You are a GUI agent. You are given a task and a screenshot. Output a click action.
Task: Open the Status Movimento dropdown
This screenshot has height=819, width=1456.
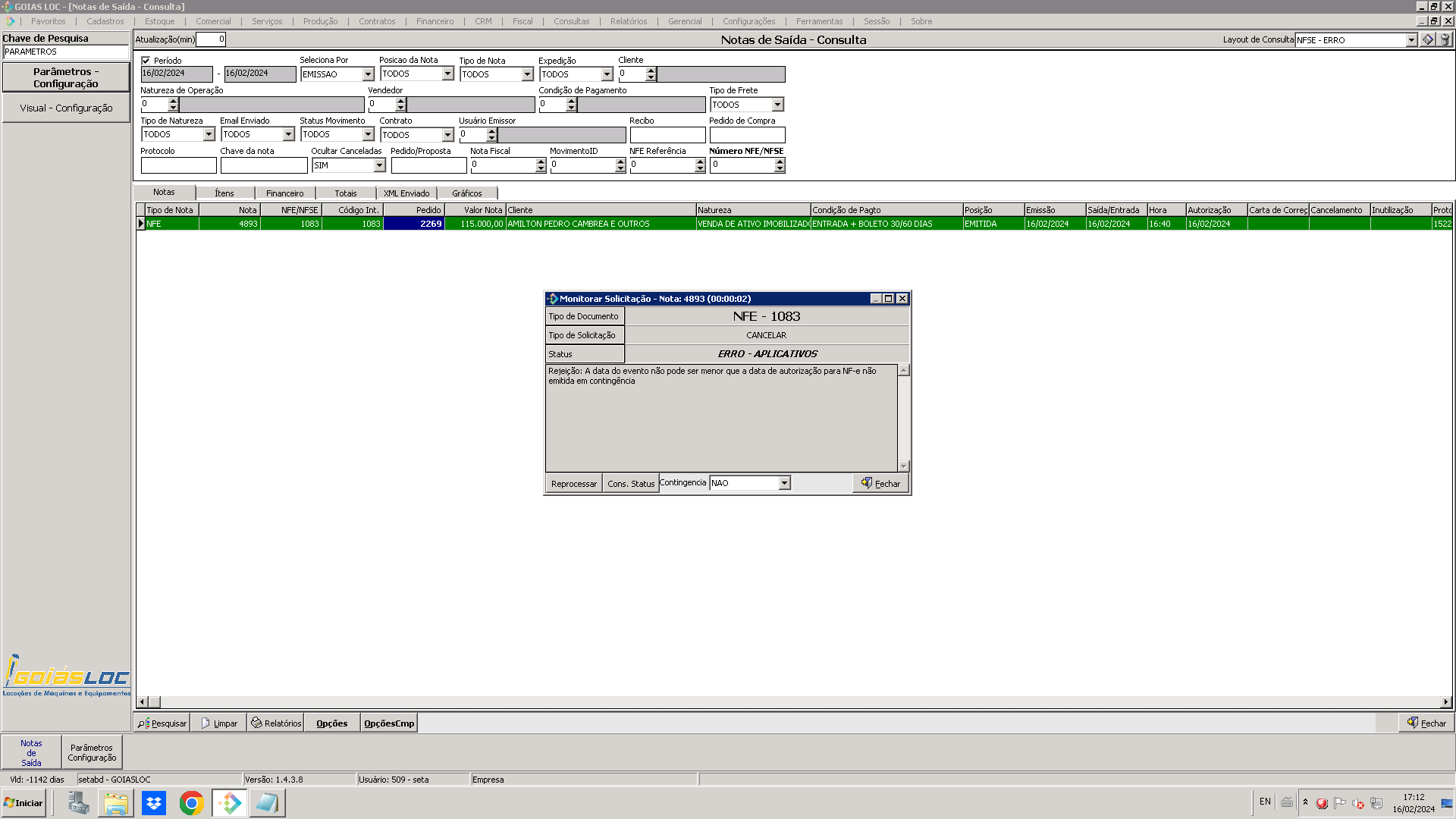pos(368,134)
